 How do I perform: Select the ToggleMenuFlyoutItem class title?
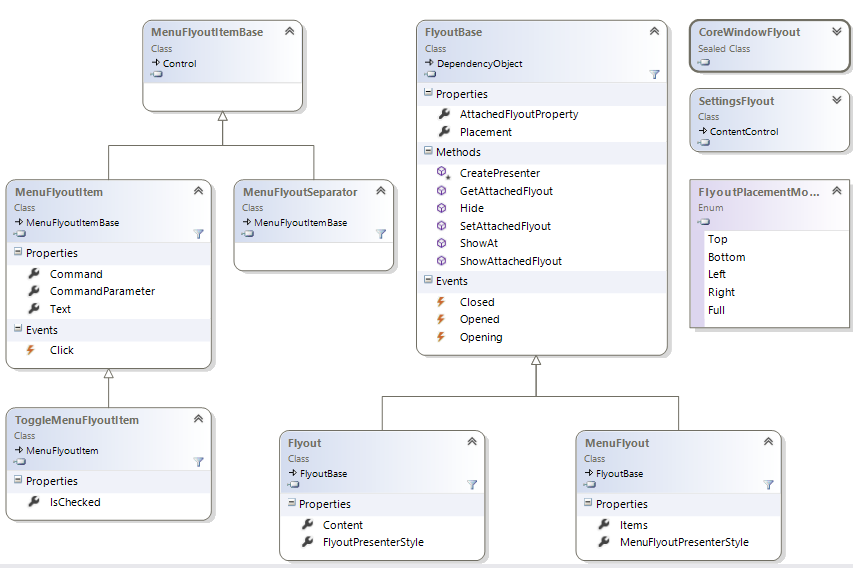tap(77, 420)
